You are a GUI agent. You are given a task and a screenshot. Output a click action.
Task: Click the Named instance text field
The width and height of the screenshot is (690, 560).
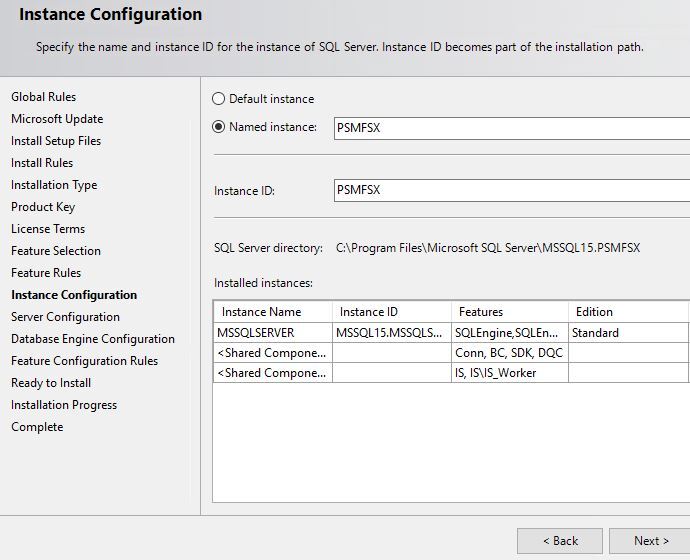tap(512, 128)
